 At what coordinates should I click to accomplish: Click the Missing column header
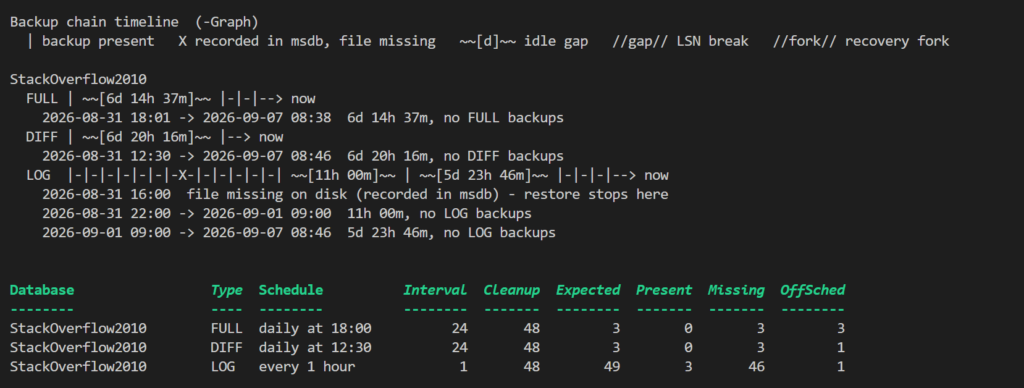(736, 290)
